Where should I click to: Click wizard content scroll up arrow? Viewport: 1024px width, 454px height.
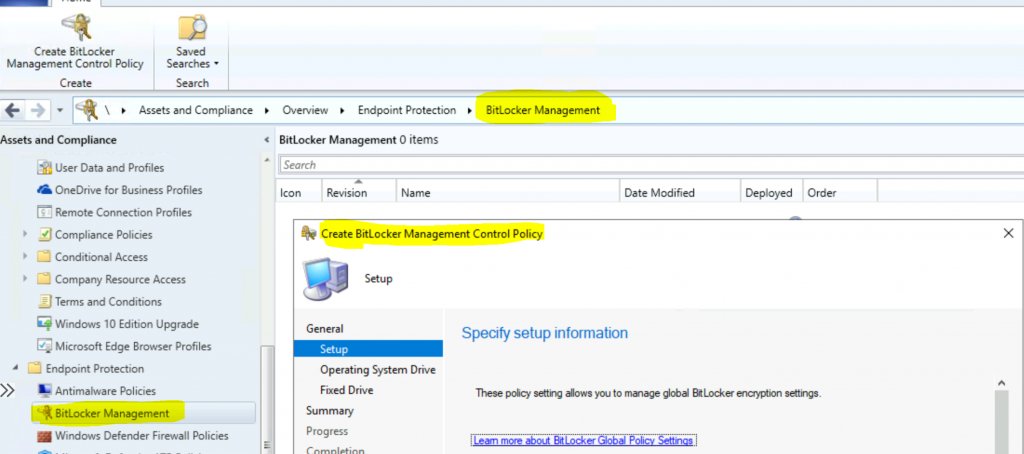coord(1000,383)
